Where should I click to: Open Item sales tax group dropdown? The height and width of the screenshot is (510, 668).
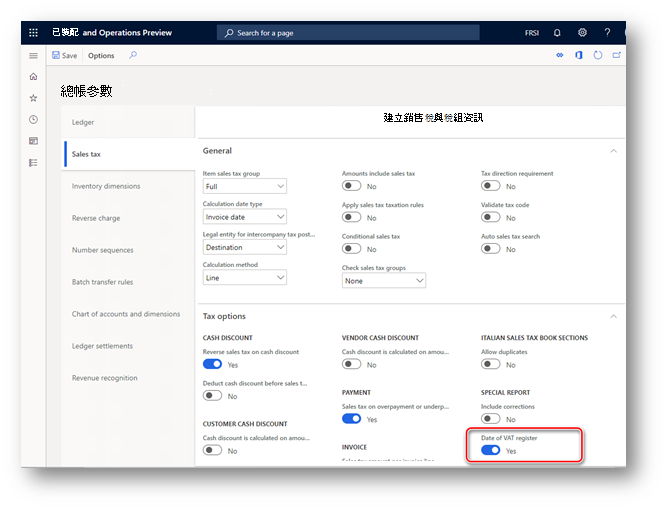click(245, 186)
